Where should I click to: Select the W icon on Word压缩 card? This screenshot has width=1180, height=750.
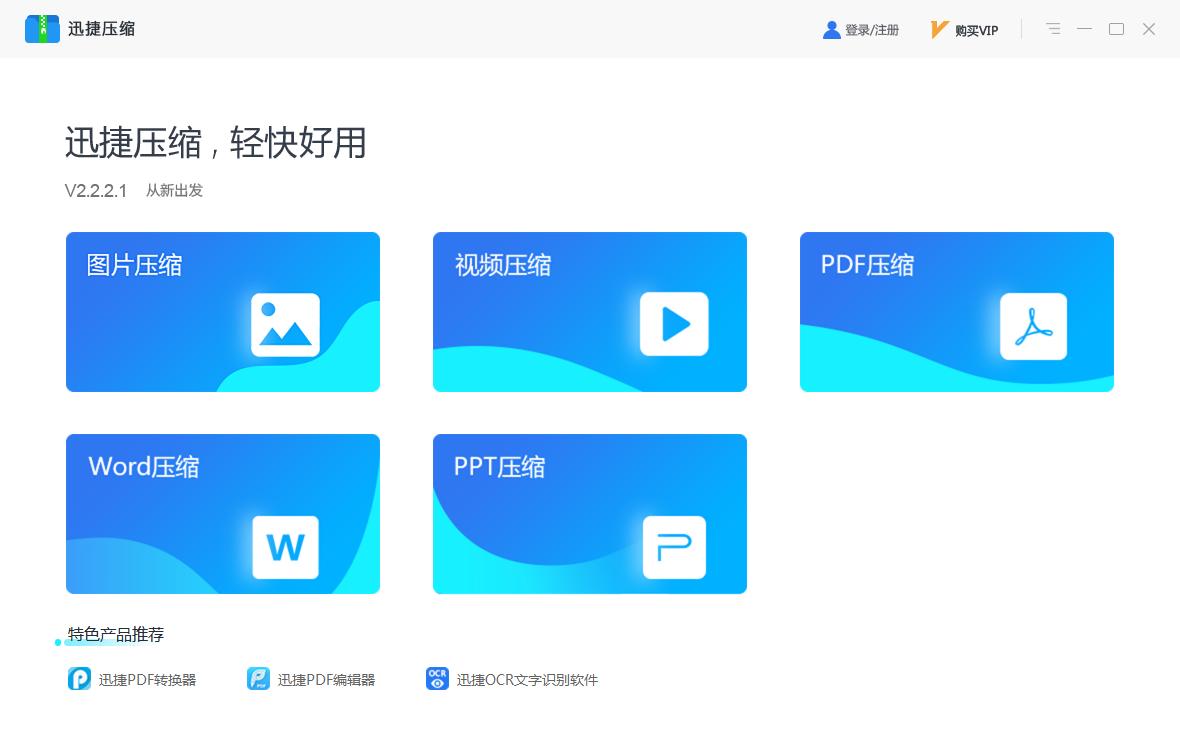(285, 548)
